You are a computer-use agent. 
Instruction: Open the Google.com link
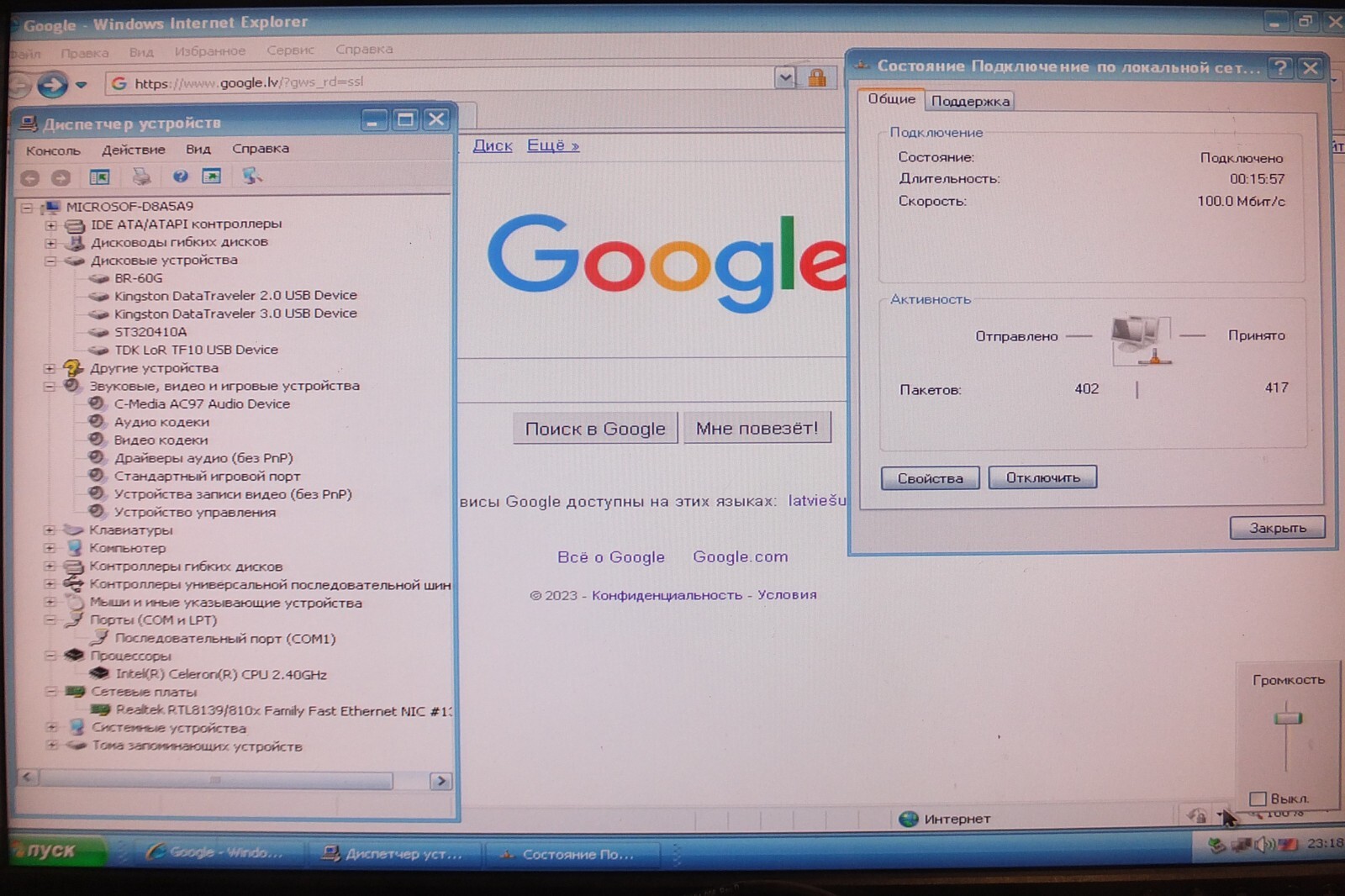pos(741,556)
